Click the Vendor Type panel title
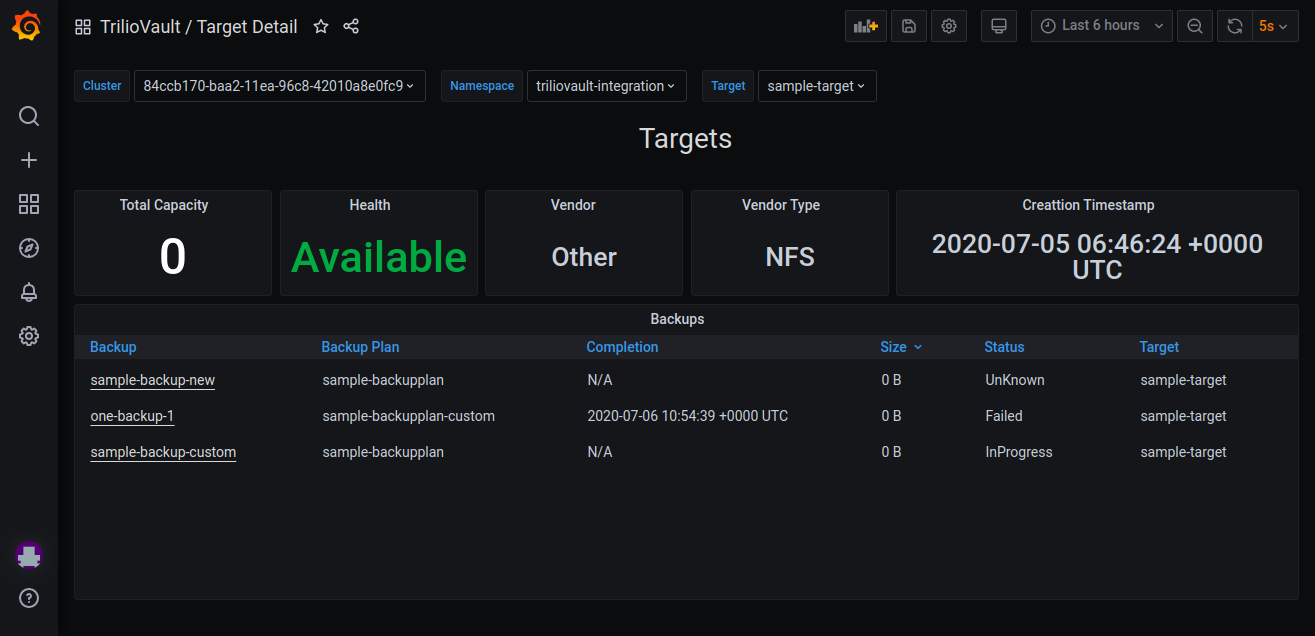1315x636 pixels. tap(781, 205)
